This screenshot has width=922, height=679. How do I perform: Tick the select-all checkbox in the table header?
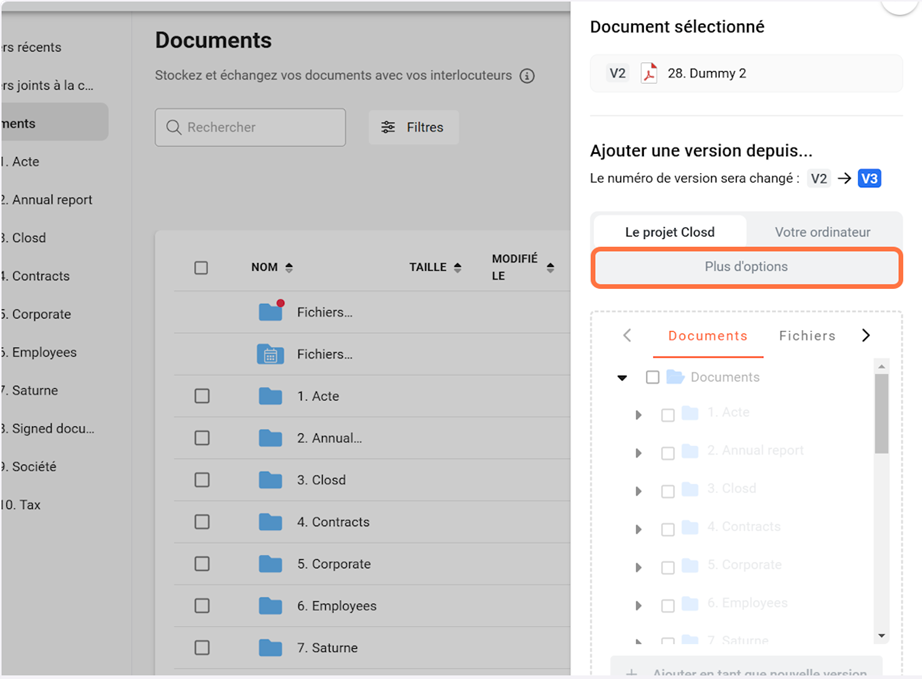201,268
